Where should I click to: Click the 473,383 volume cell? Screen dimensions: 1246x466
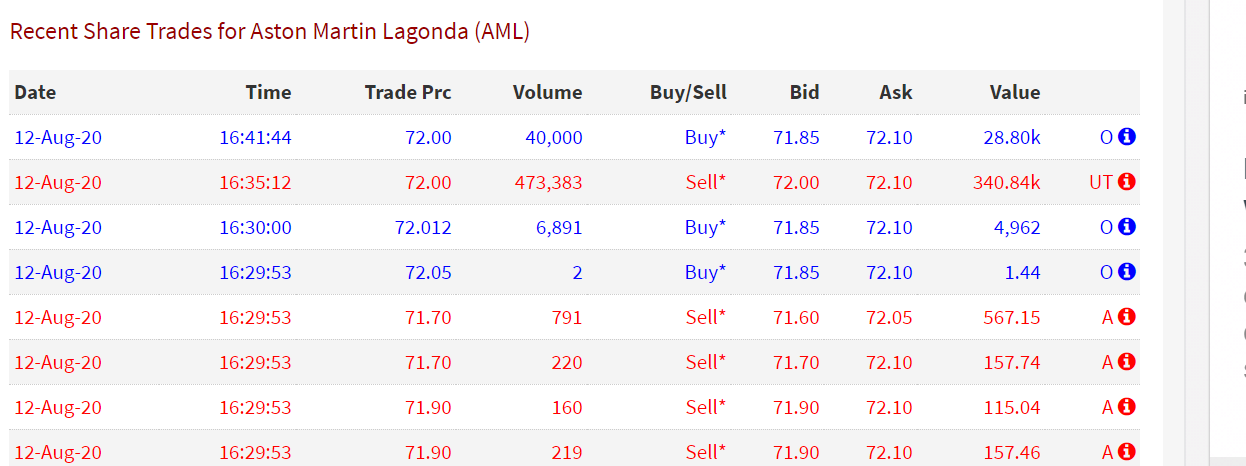[x=546, y=182]
